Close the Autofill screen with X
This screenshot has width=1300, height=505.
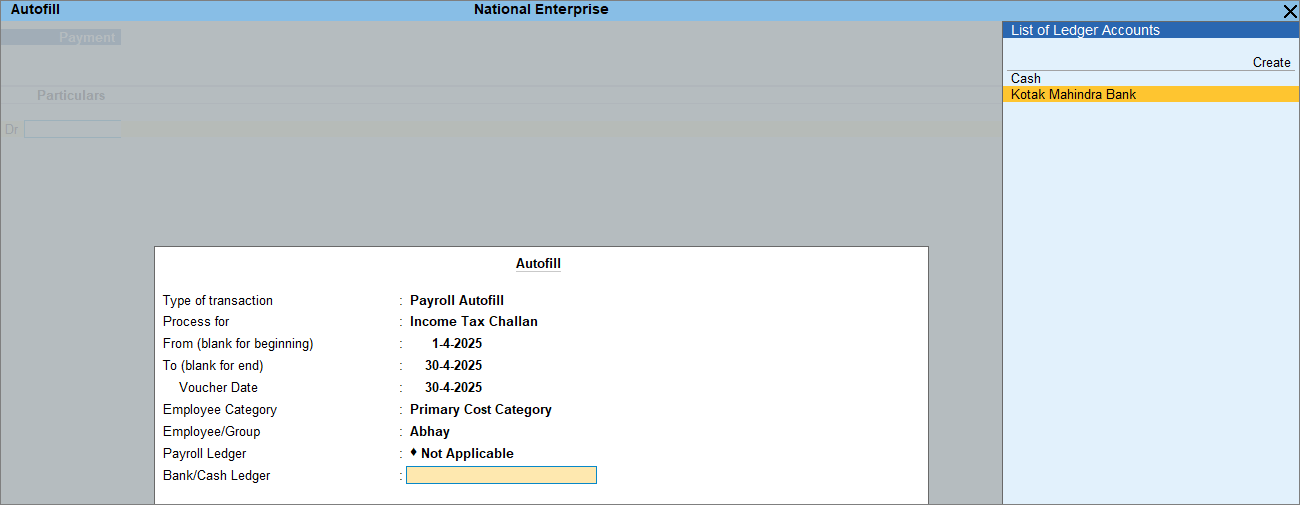click(x=1289, y=11)
